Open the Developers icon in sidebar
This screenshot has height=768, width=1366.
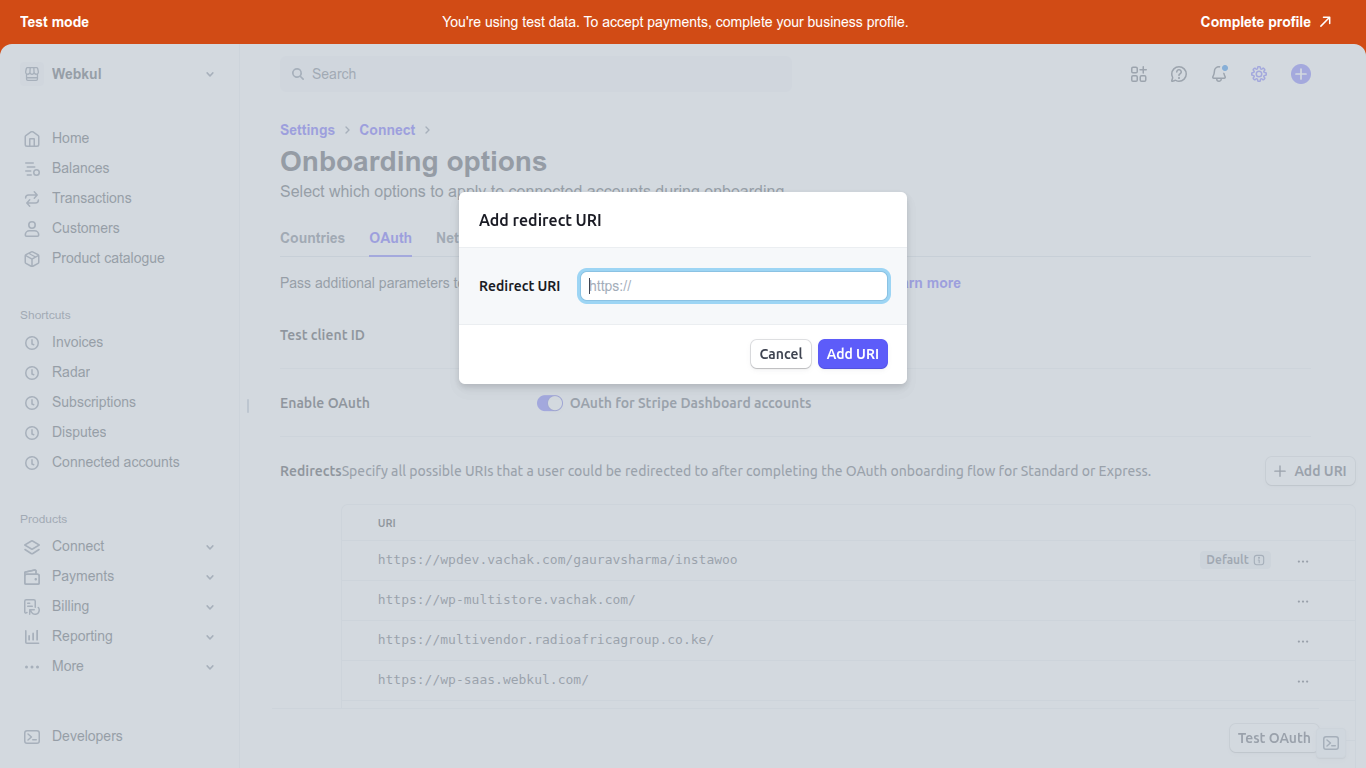coord(32,737)
